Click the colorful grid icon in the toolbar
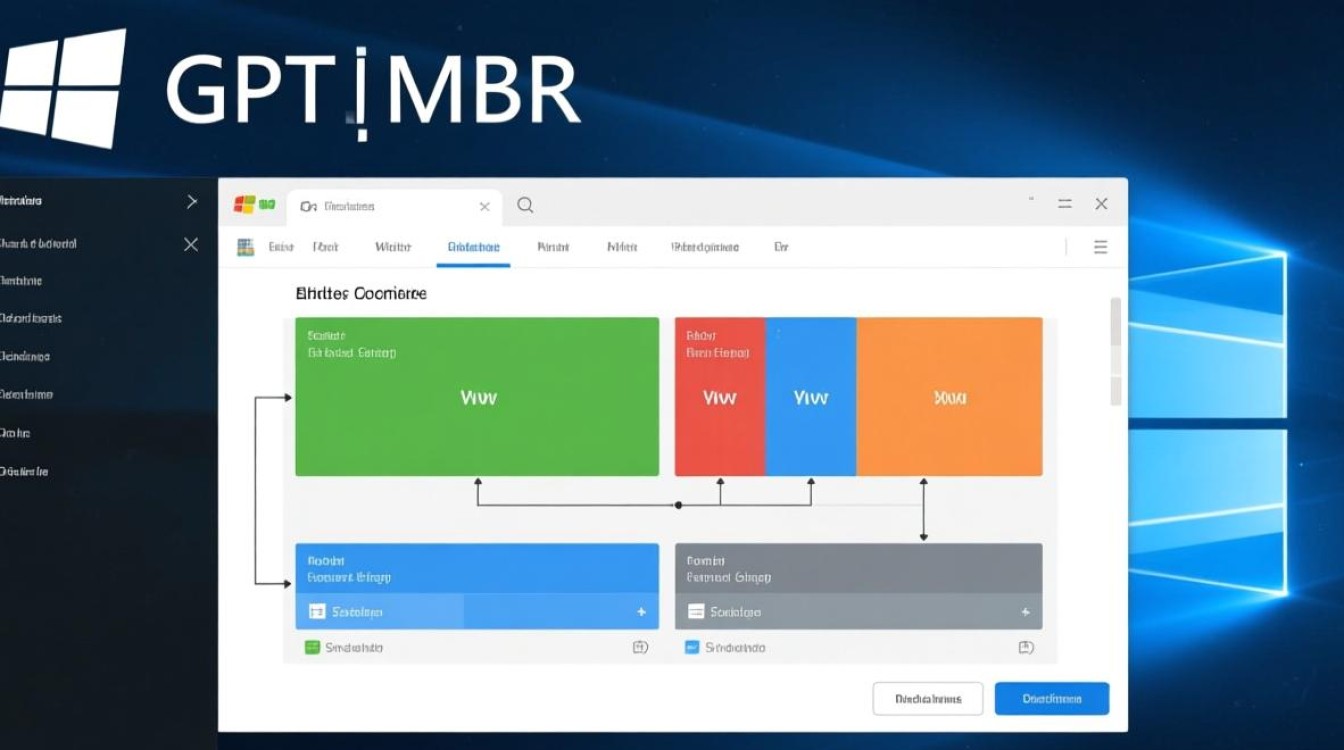The image size is (1344, 750). [x=245, y=247]
